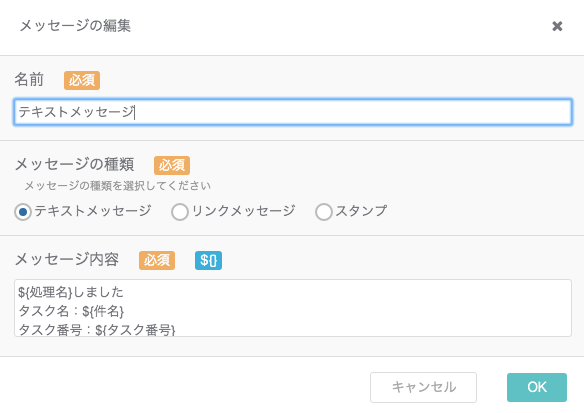This screenshot has width=584, height=413.
Task: Select the スタンプ radio option
Action: pyautogui.click(x=324, y=212)
